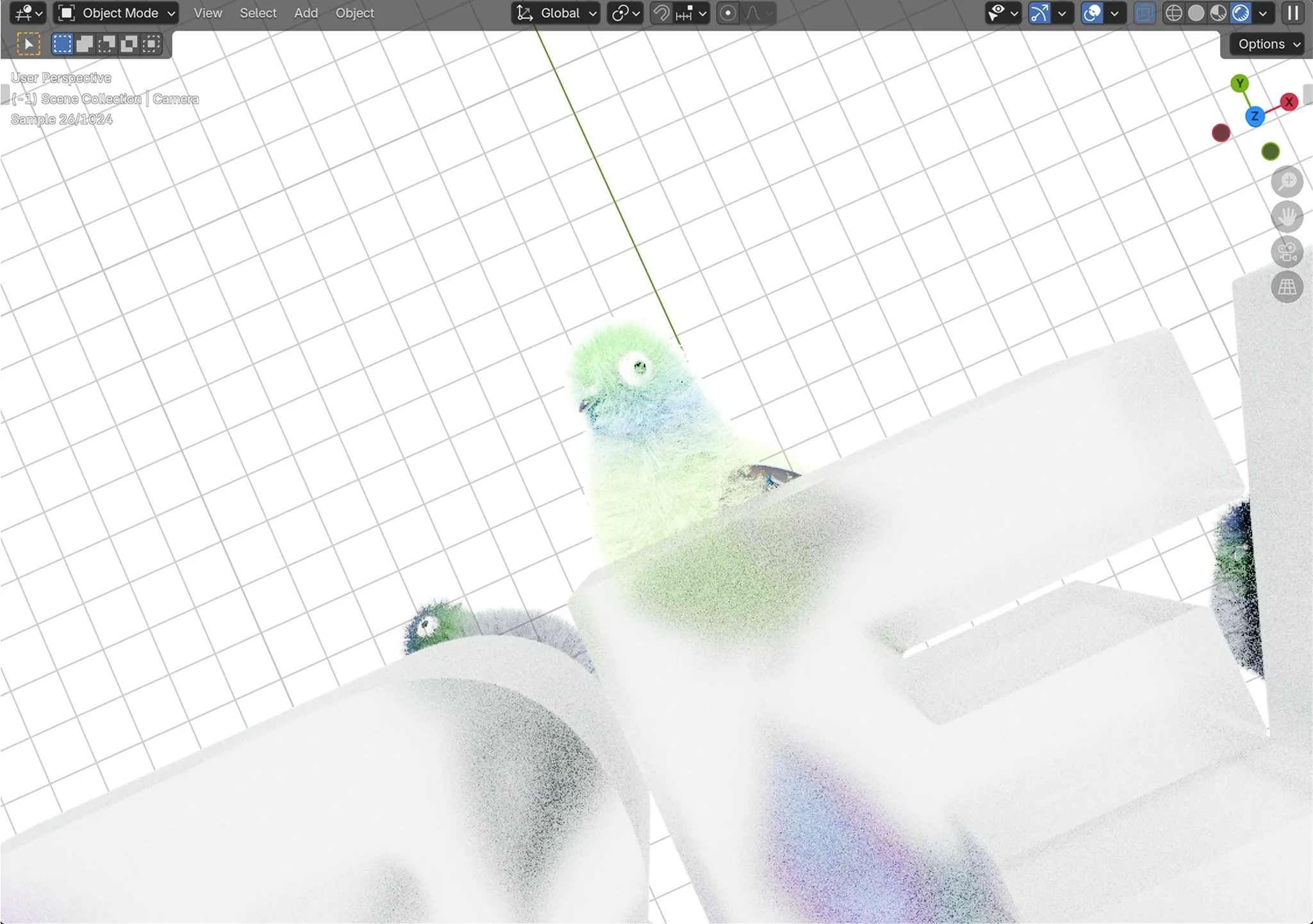Toggle snapping magnet
The image size is (1313, 924).
(x=661, y=13)
